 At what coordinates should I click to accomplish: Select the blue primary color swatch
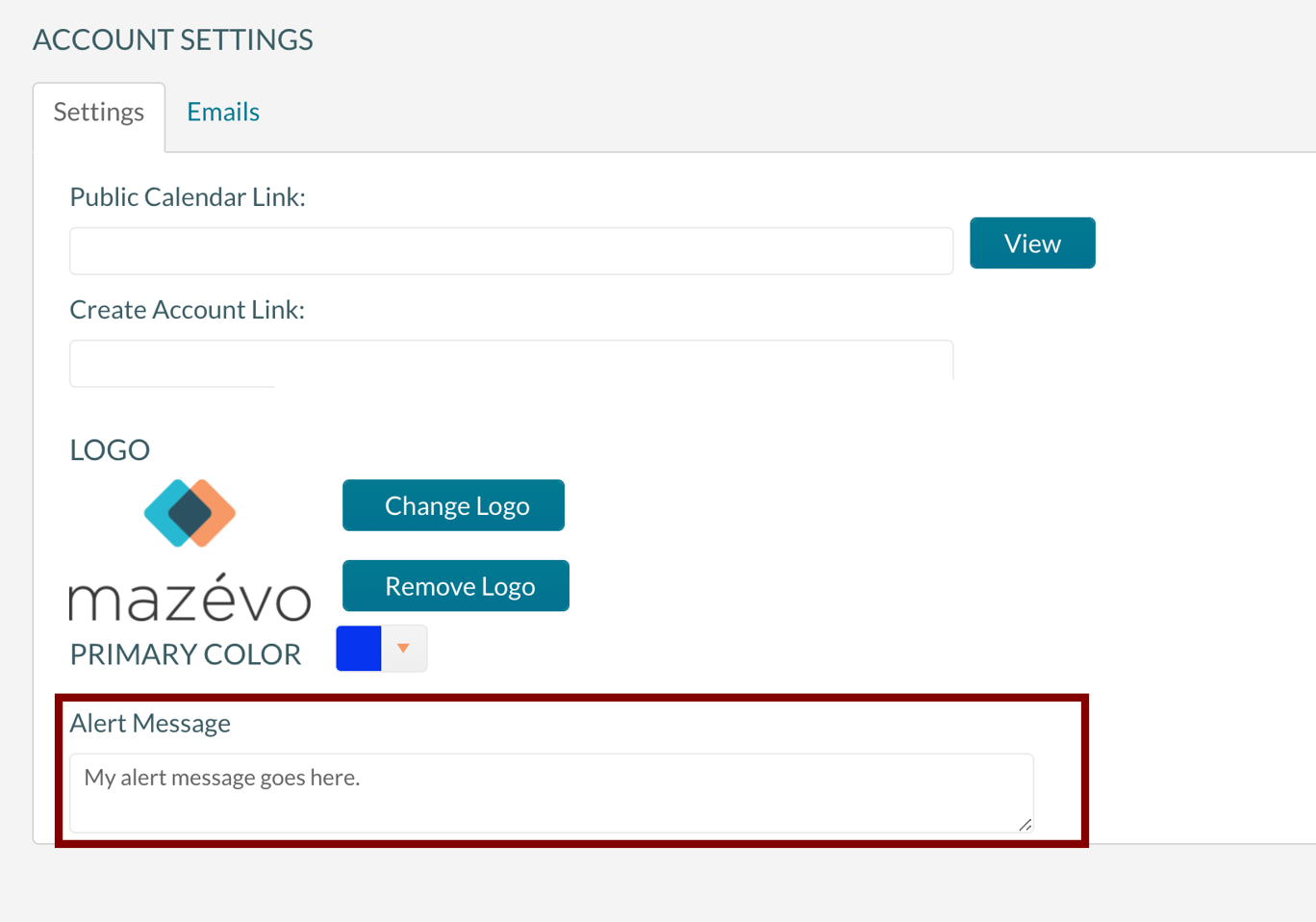(x=358, y=648)
